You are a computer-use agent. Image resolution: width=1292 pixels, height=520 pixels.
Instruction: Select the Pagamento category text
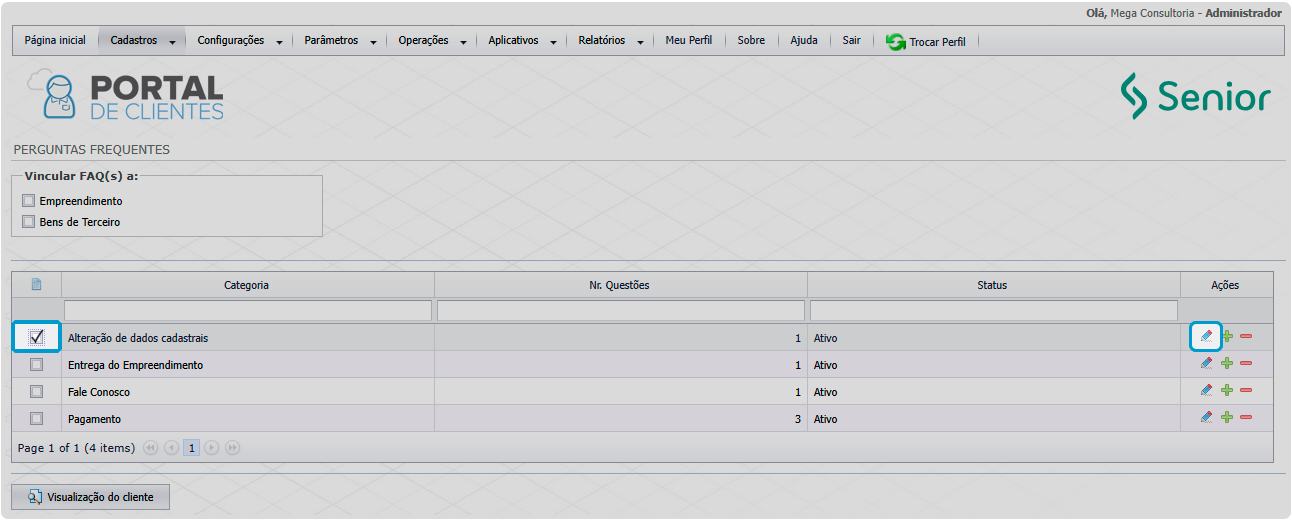click(95, 419)
